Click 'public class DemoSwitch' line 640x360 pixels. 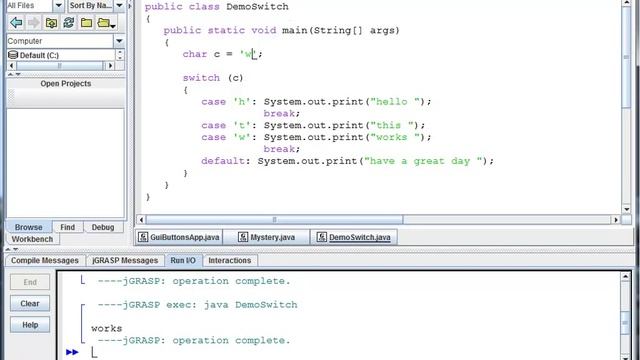tap(216, 7)
